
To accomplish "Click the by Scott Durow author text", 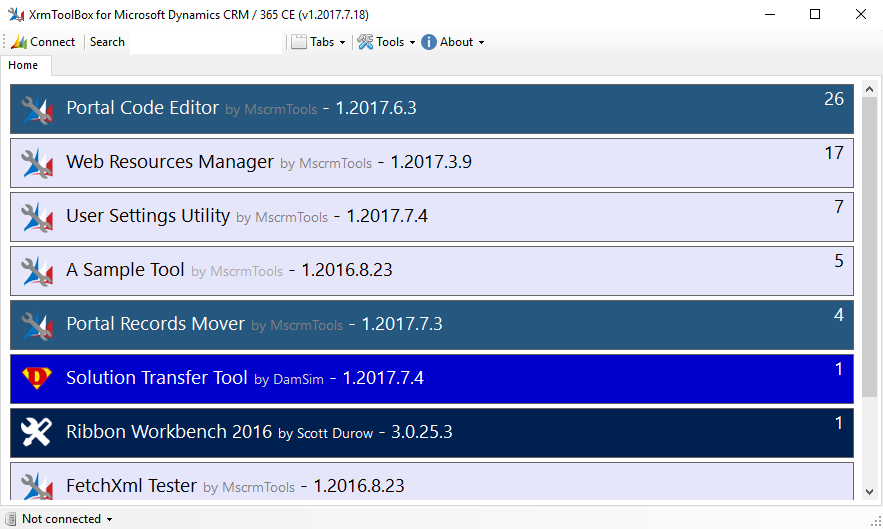I will (x=325, y=434).
